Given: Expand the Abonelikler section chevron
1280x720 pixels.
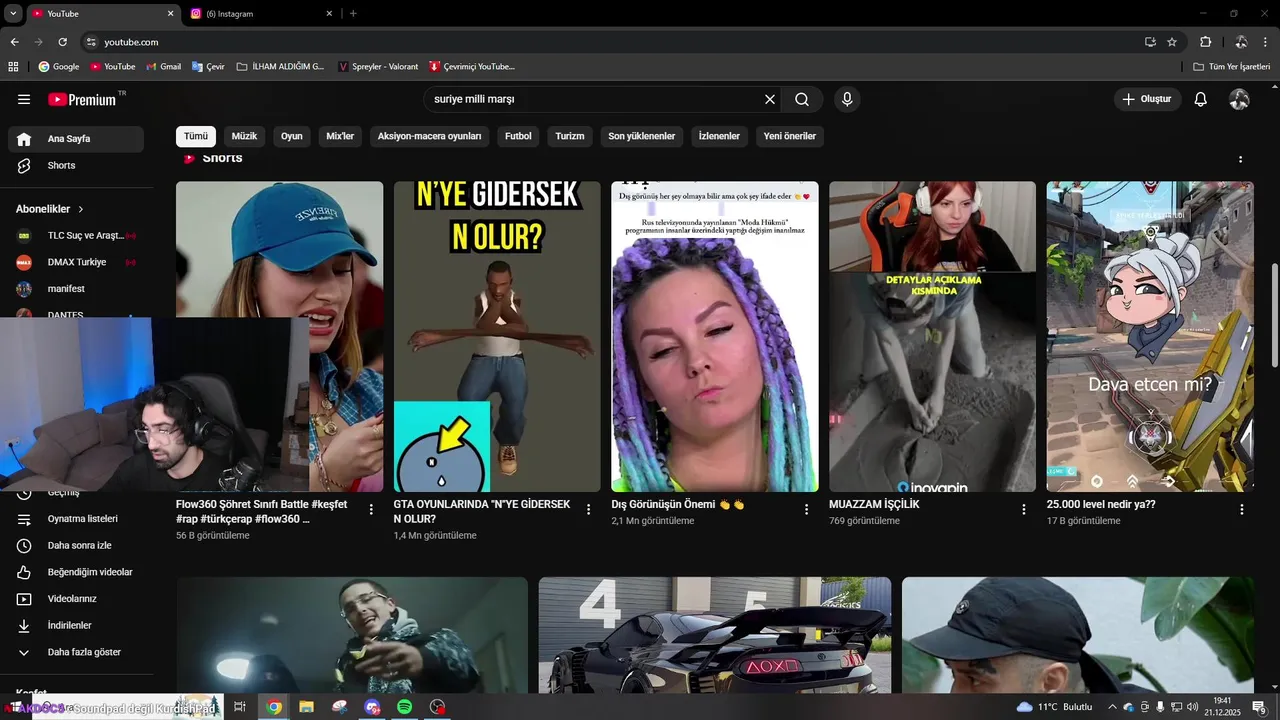Looking at the screenshot, I should 81,209.
